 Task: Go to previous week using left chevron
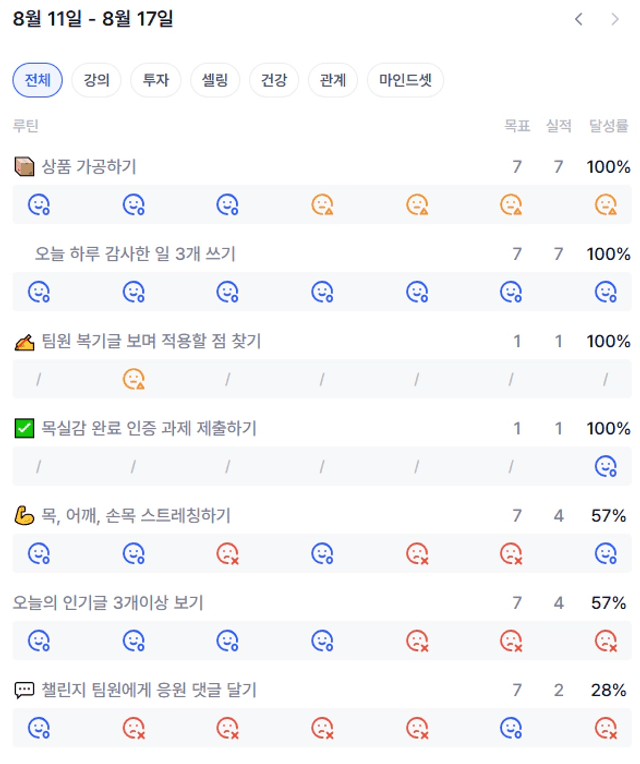(578, 19)
